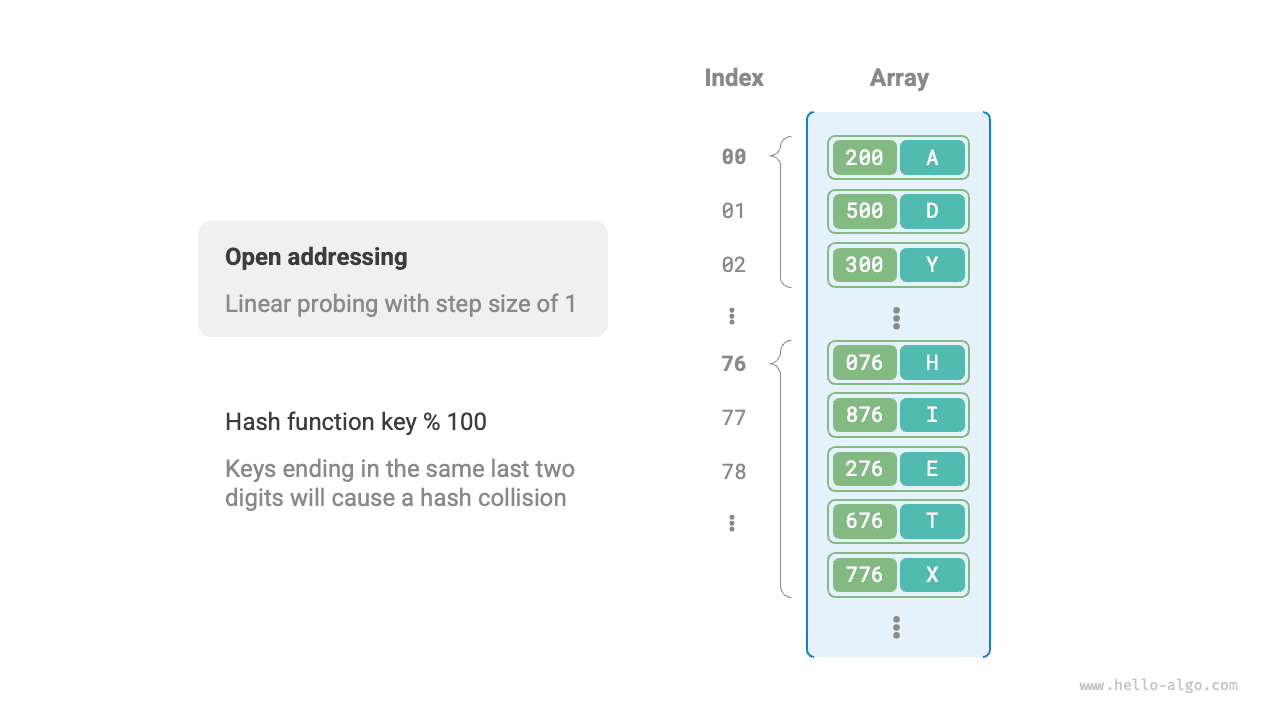Click the value cell A
1280x720 pixels.
coord(932,158)
